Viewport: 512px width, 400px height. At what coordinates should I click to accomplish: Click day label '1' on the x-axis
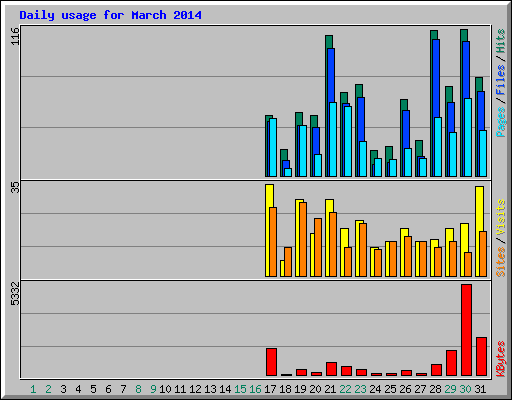point(33,389)
